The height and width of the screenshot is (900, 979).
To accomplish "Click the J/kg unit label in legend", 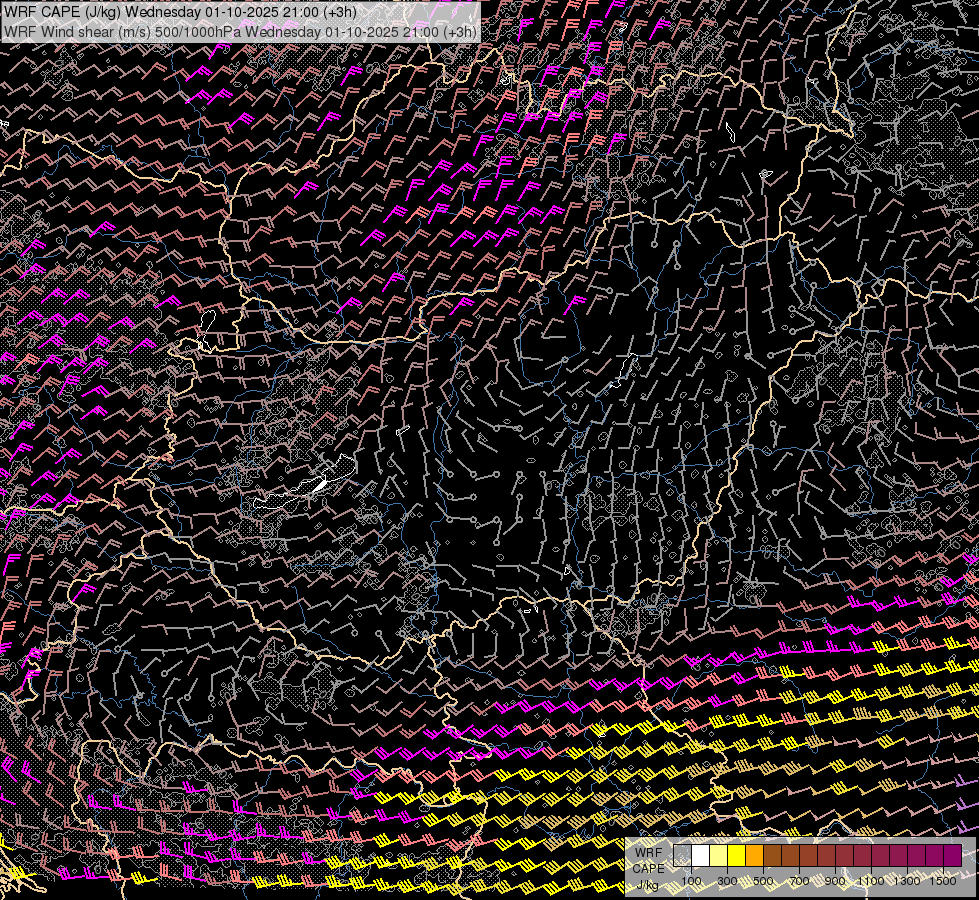I will coord(648,884).
